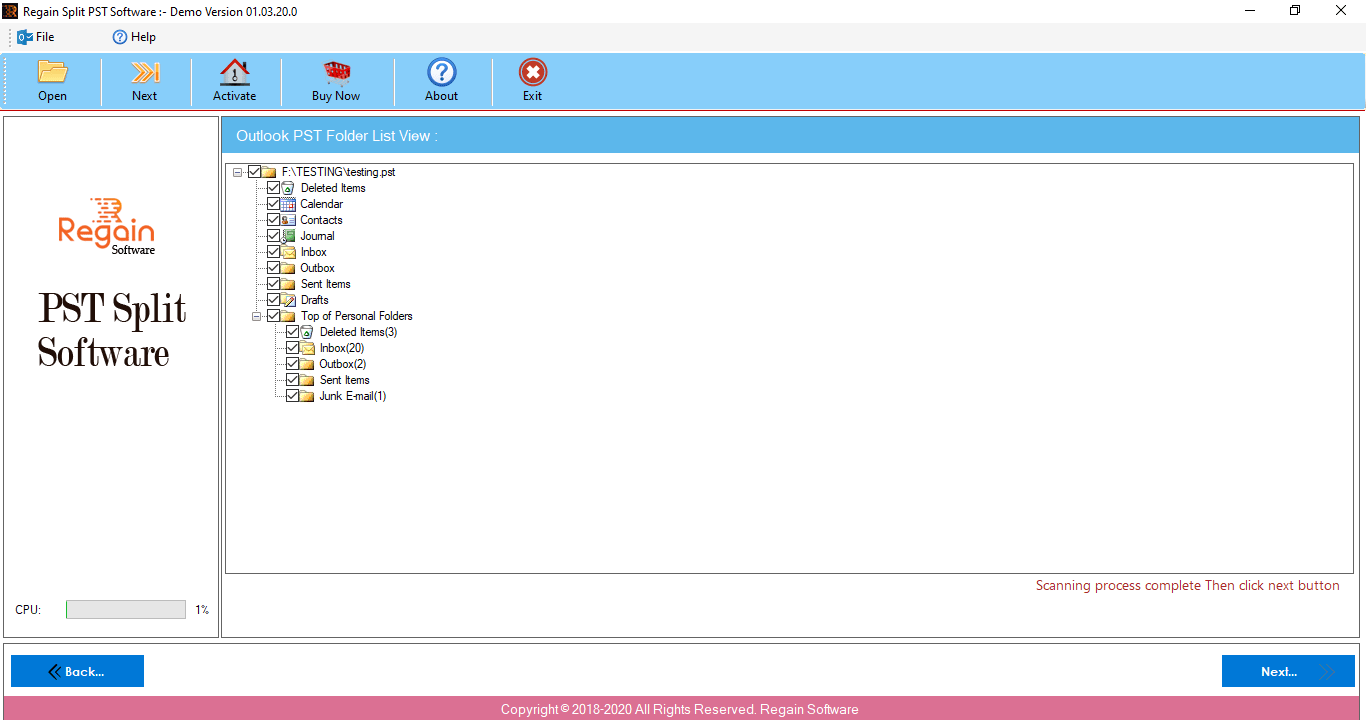Collapse the Top of Personal Folders node
The image size is (1366, 720).
tap(256, 315)
